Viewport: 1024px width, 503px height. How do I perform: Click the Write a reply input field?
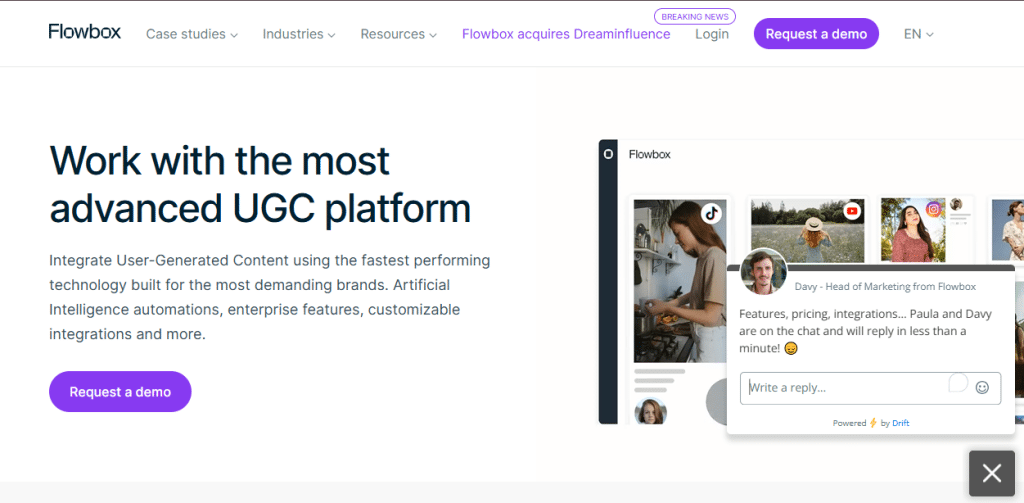click(x=845, y=388)
